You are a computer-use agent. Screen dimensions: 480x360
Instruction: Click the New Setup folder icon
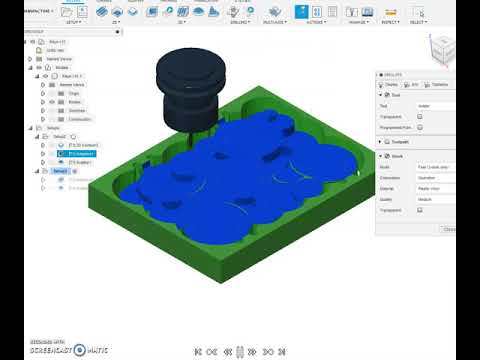click(x=67, y=12)
